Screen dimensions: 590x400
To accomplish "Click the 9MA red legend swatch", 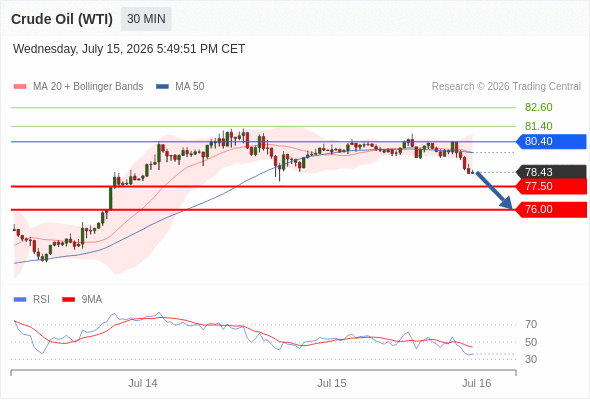I will [68, 300].
